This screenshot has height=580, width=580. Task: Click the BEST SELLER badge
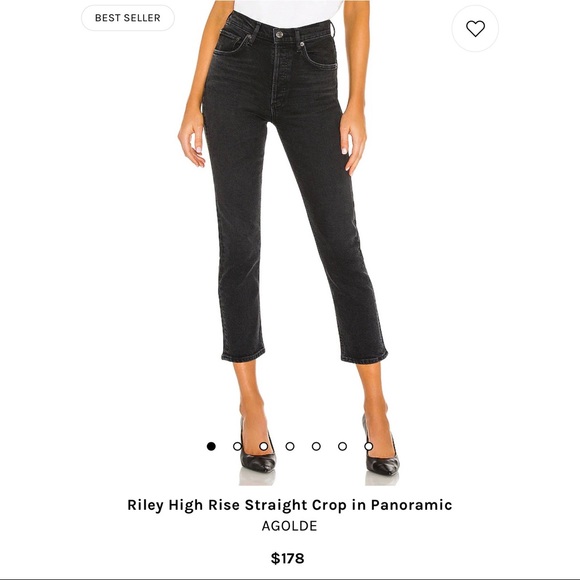point(128,18)
